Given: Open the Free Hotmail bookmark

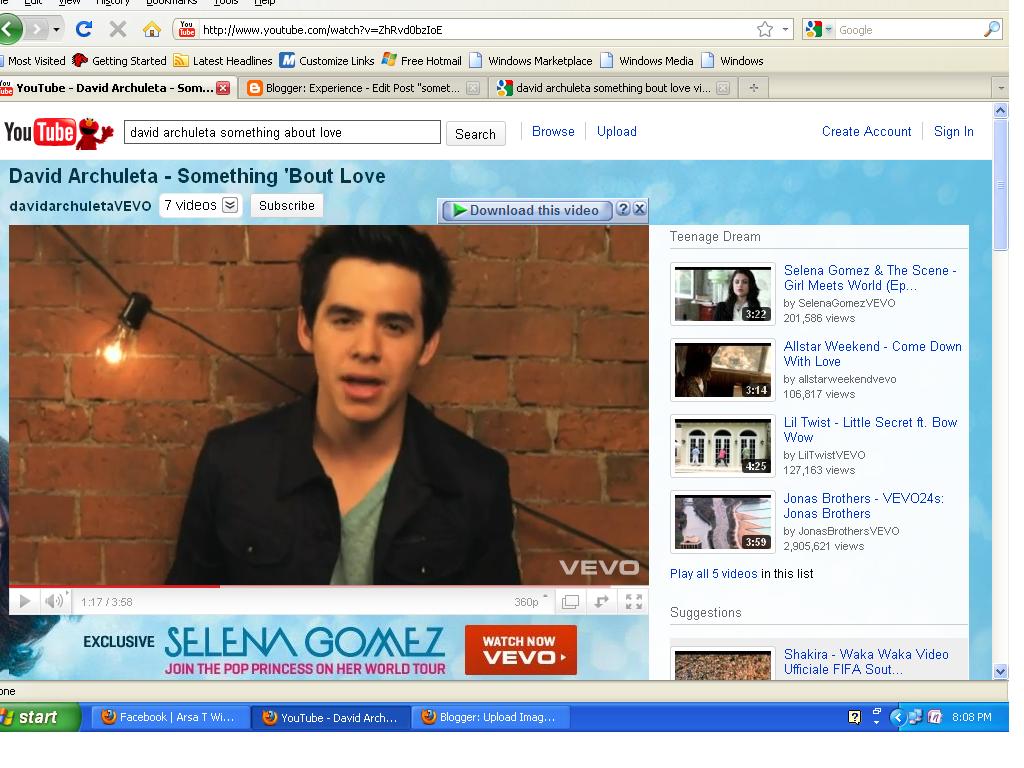Looking at the screenshot, I should coord(422,61).
